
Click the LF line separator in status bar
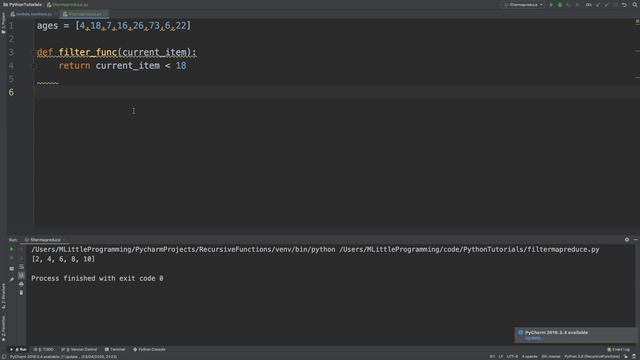point(501,357)
